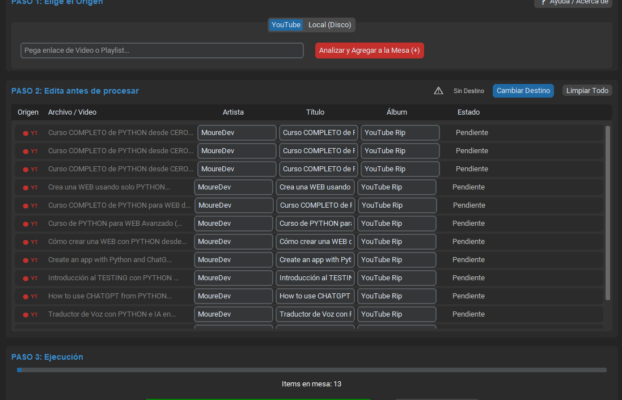
Task: Select the YouTube source toggle
Action: 286,24
